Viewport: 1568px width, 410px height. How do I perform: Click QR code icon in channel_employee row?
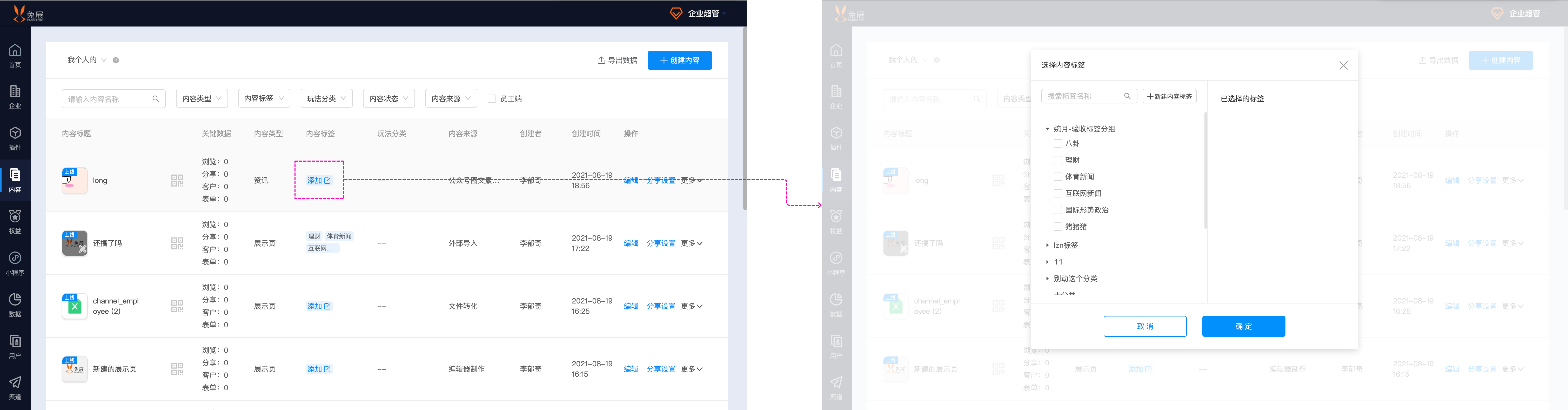point(177,306)
